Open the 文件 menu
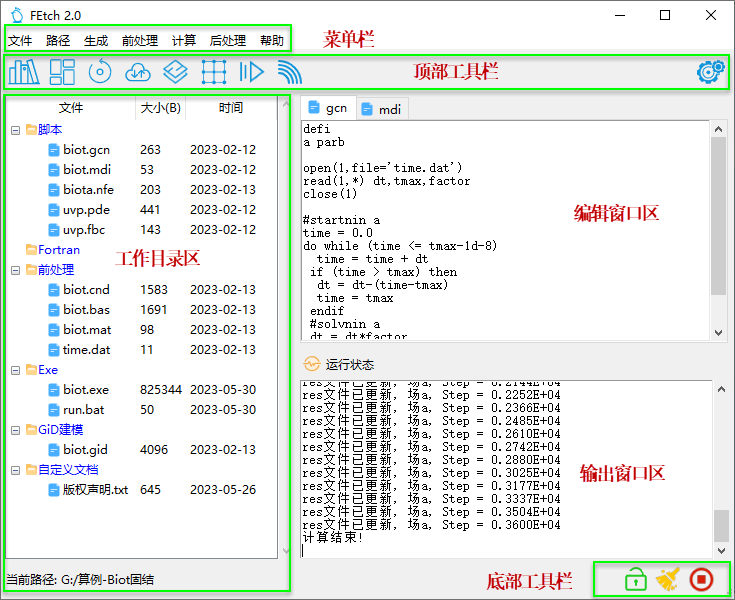 pyautogui.click(x=20, y=41)
